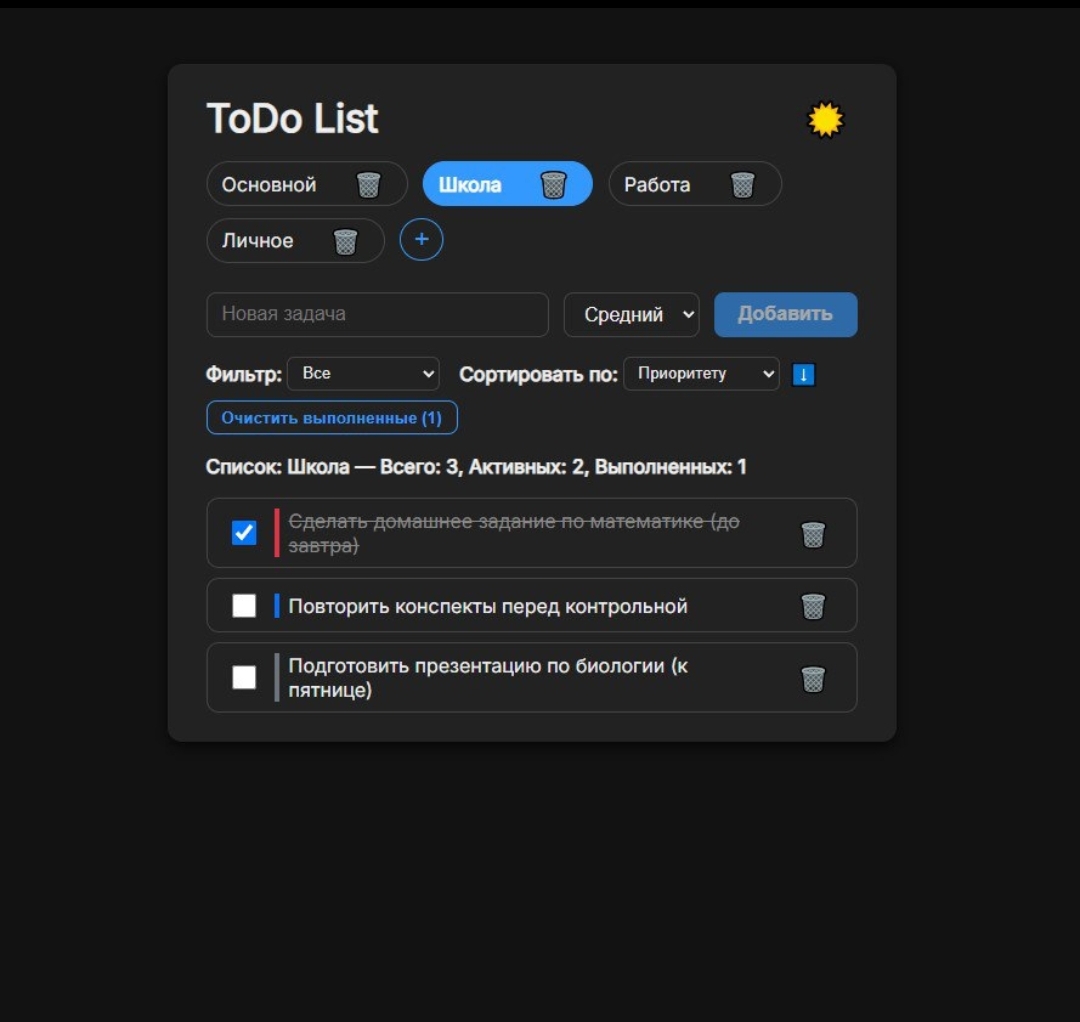Click the Сортировать по: label
The width and height of the screenshot is (1080, 1022).
[538, 375]
